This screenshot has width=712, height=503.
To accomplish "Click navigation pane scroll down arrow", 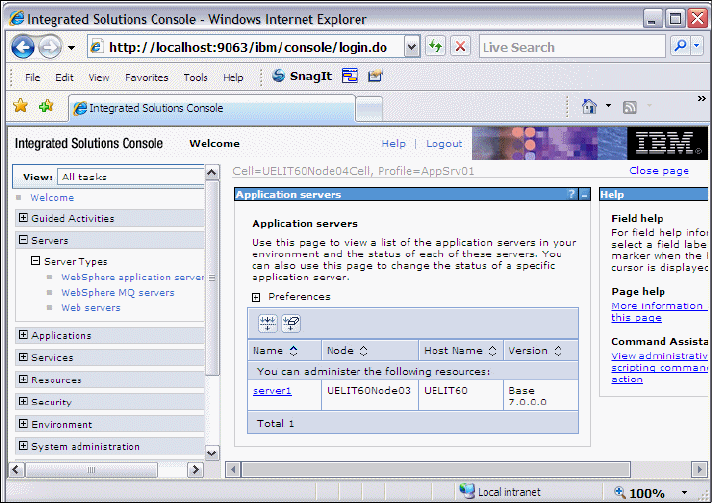I will 212,453.
